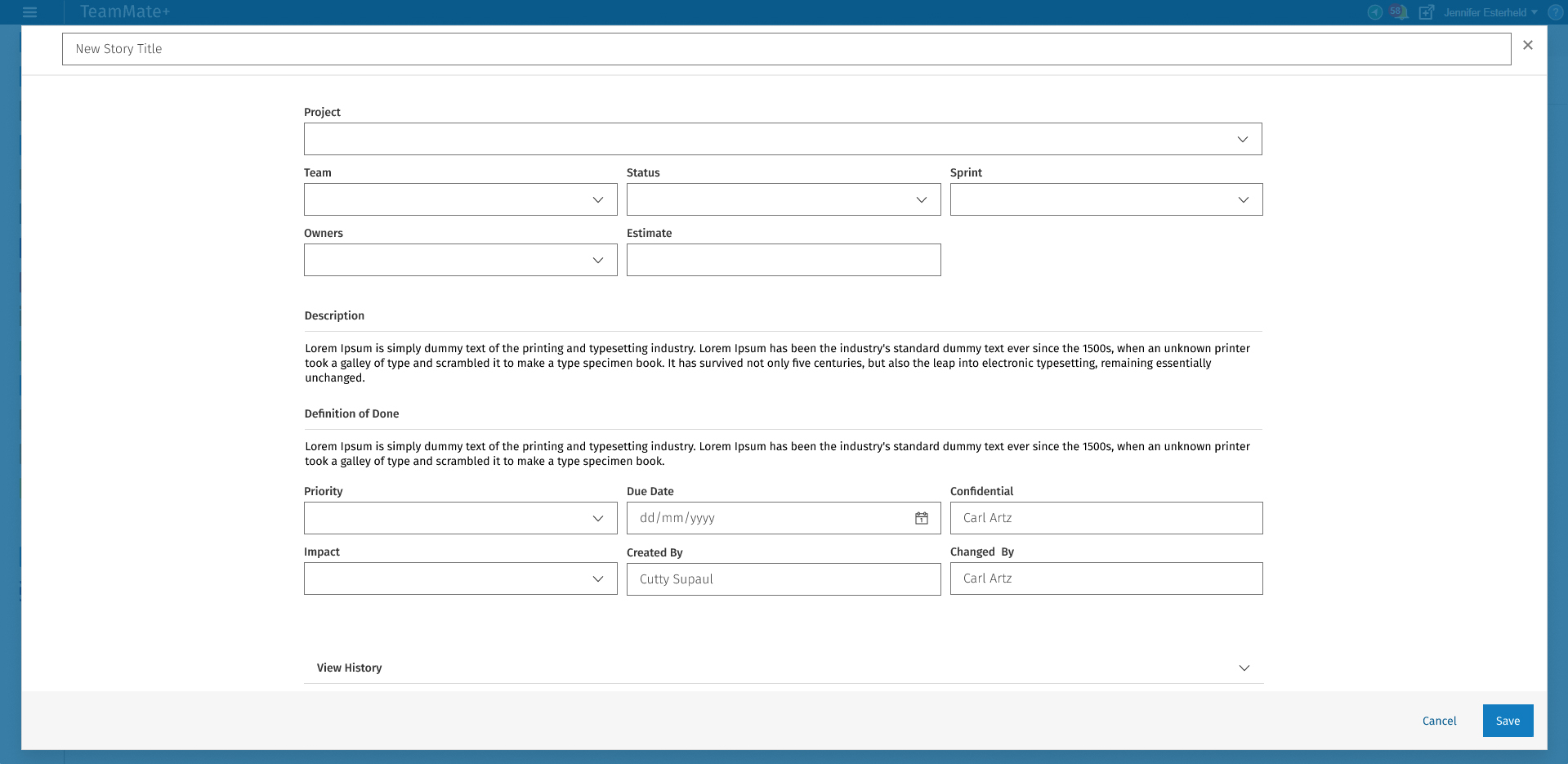Expand the View History section
Viewport: 1568px width, 764px height.
coord(783,668)
